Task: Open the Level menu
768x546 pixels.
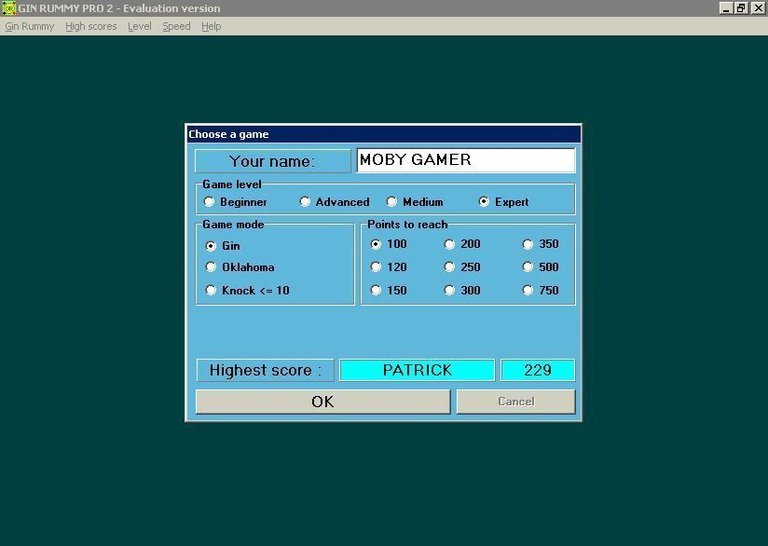Action: [139, 27]
